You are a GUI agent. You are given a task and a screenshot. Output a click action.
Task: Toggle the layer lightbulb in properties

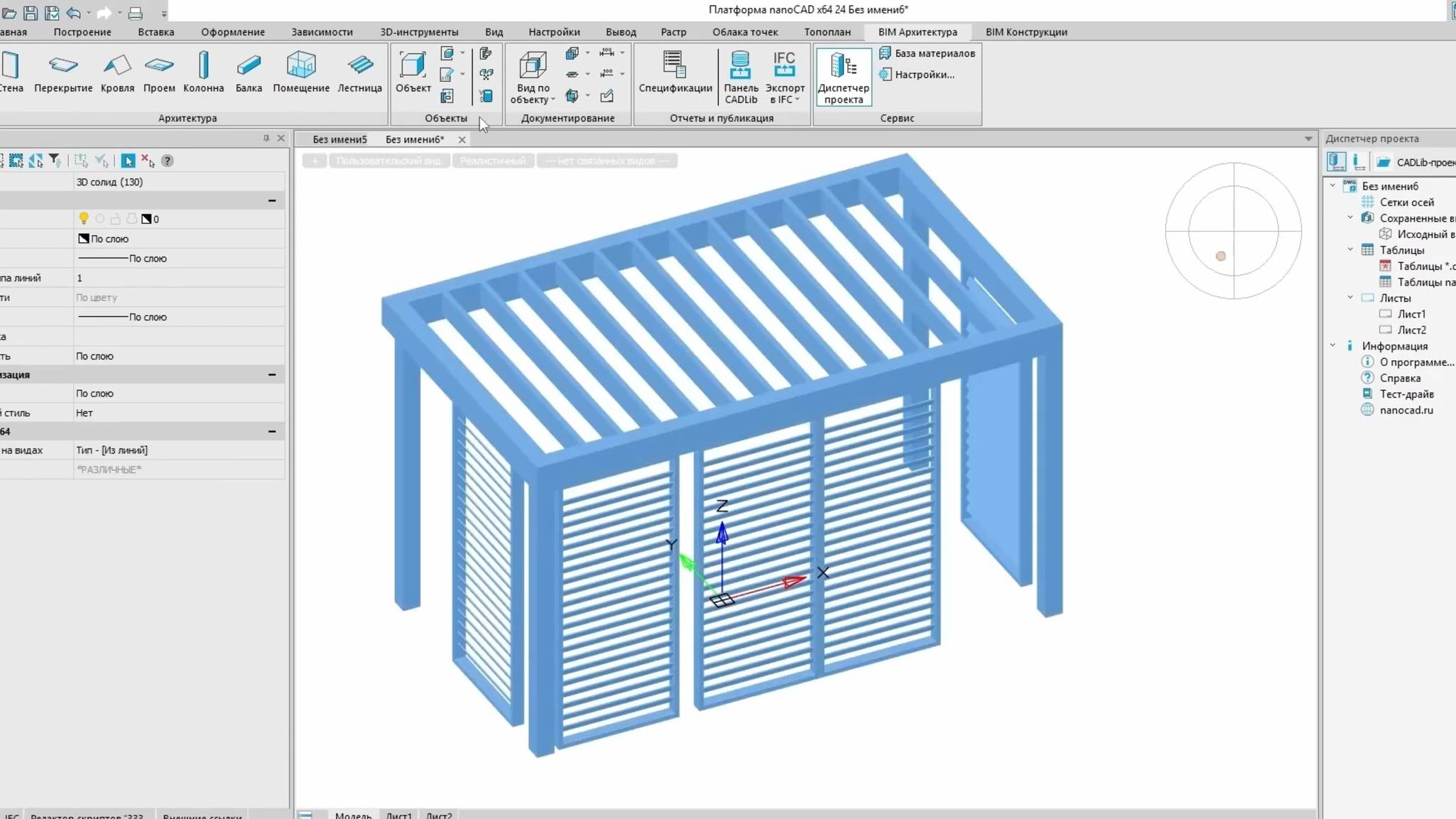[x=84, y=219]
